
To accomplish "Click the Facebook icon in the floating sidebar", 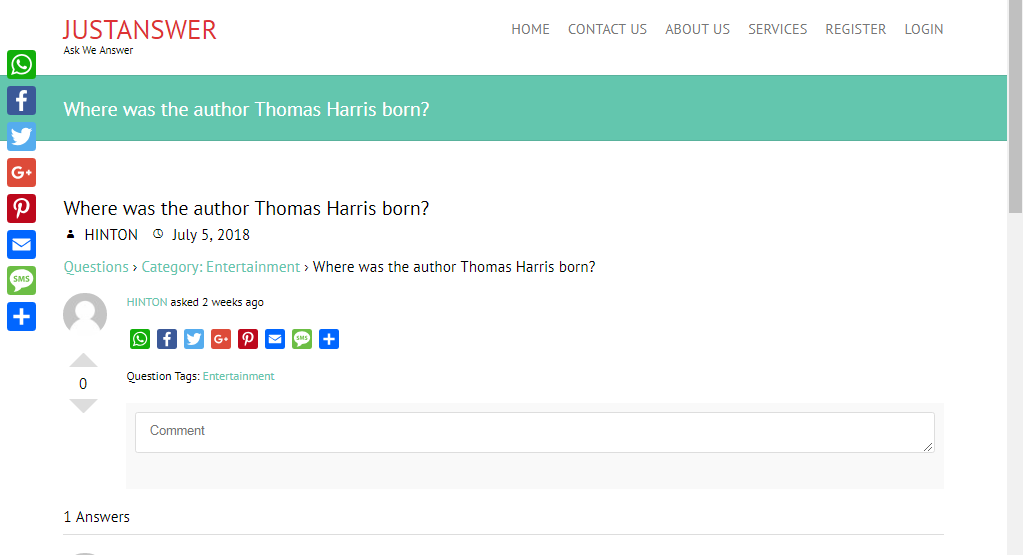I will point(21,101).
